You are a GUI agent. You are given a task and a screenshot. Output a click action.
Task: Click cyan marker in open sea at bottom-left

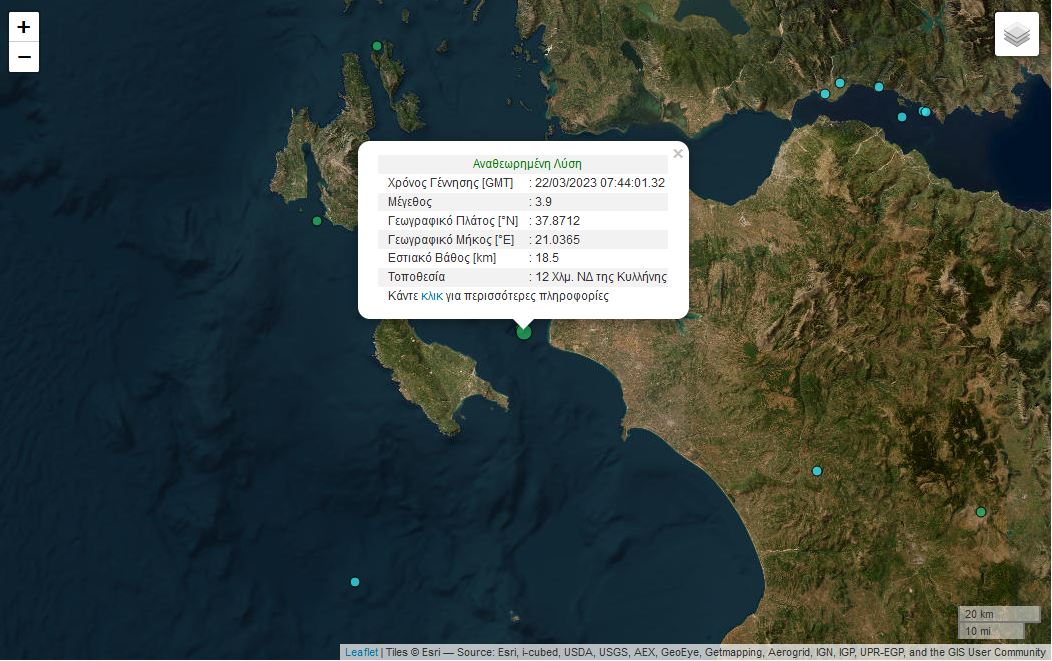pos(355,582)
